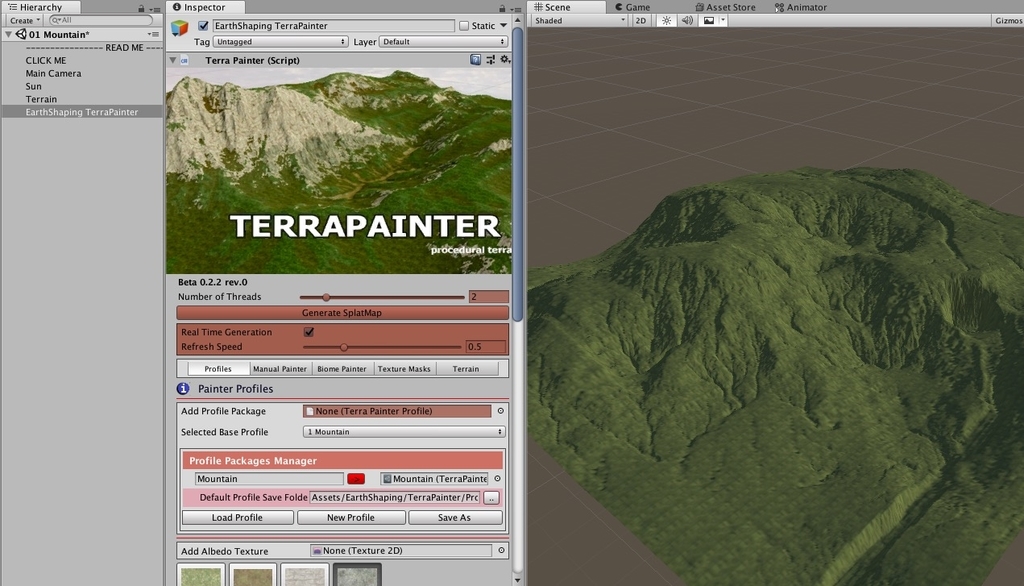Open the Inspector panel options menu icon
1024x586 pixels.
point(515,9)
